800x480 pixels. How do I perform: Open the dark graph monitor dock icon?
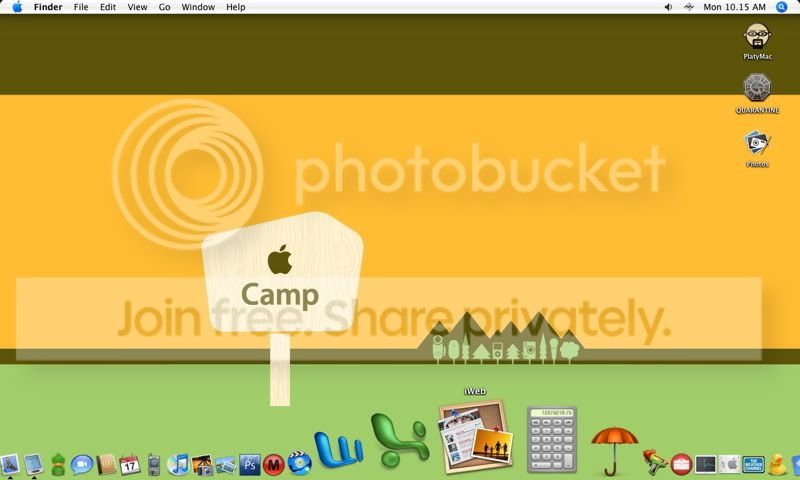pyautogui.click(x=706, y=465)
